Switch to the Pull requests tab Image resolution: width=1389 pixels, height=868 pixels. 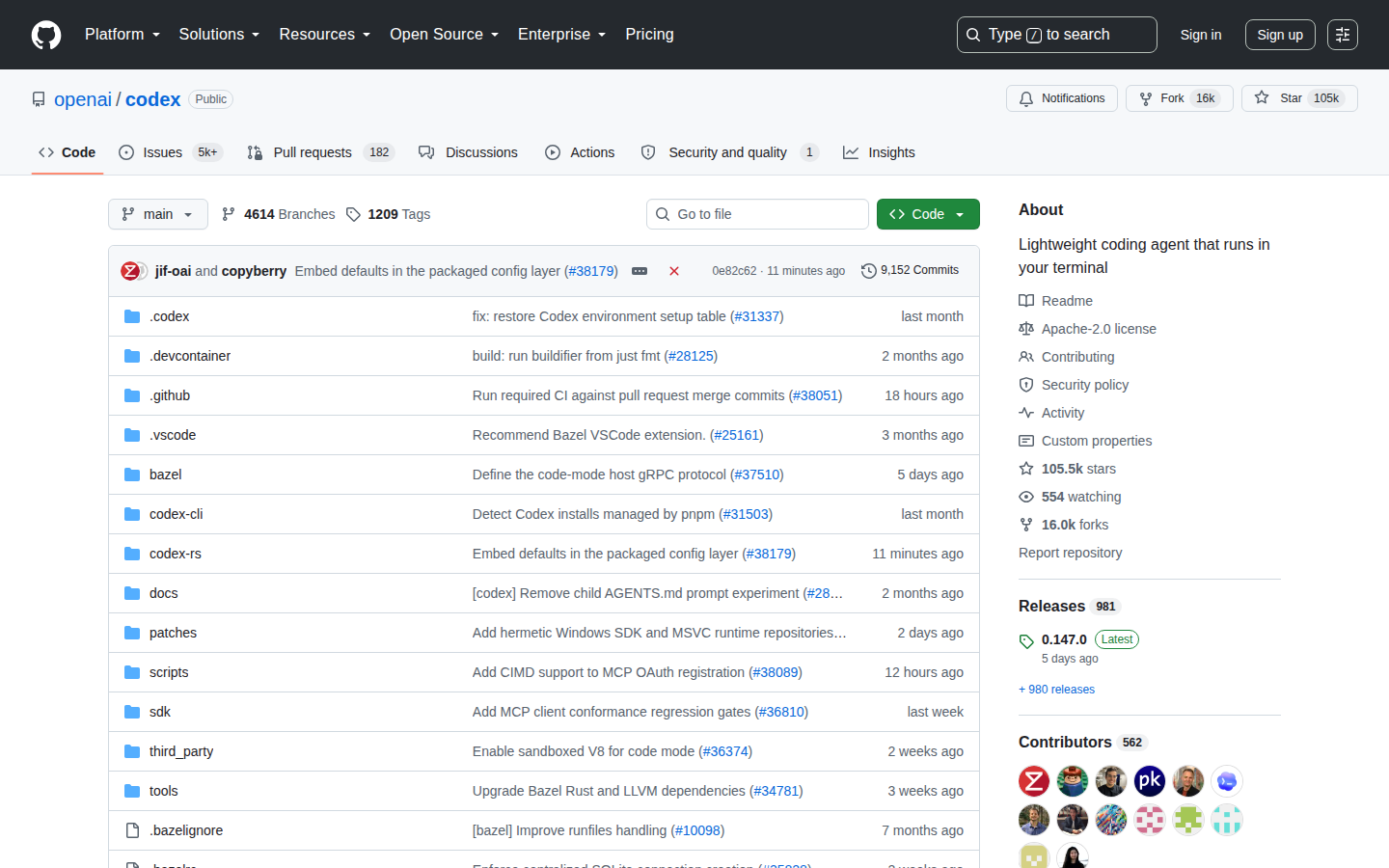[x=320, y=152]
